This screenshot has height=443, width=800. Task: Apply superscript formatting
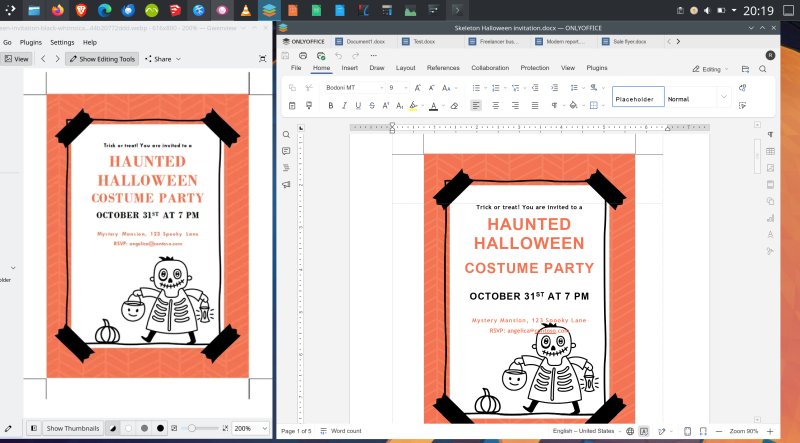pos(386,106)
